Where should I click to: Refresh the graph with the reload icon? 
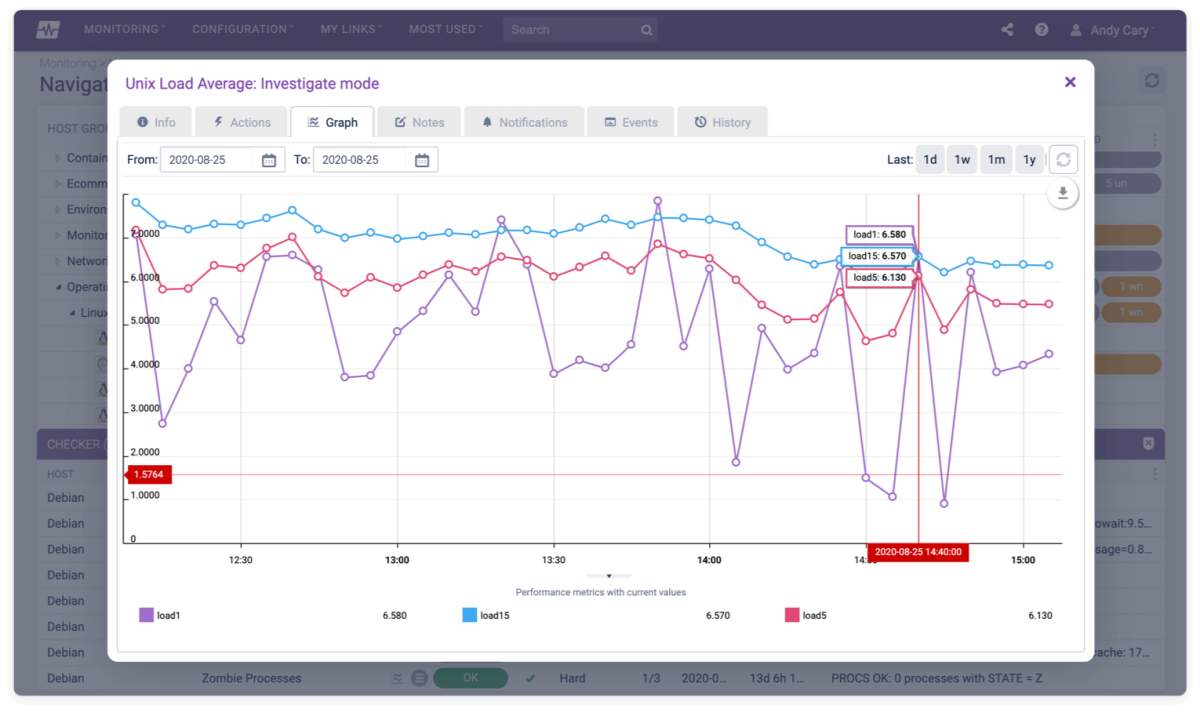pos(1063,159)
